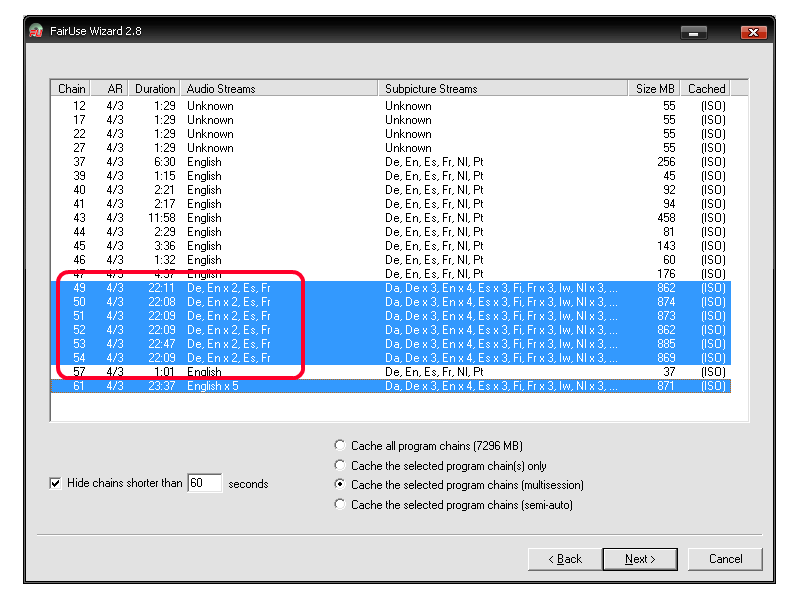Sort by the AR column header
The width and height of the screenshot is (800, 600).
coord(110,89)
